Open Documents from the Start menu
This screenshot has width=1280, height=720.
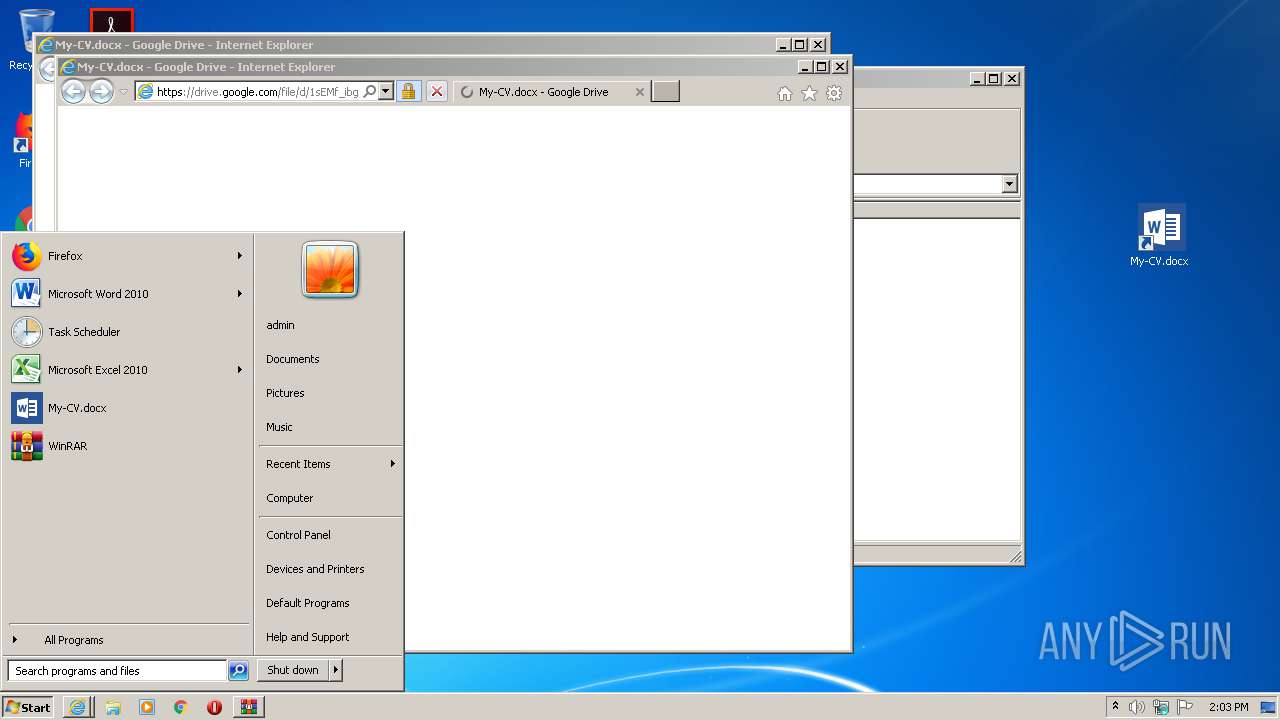tap(330, 359)
